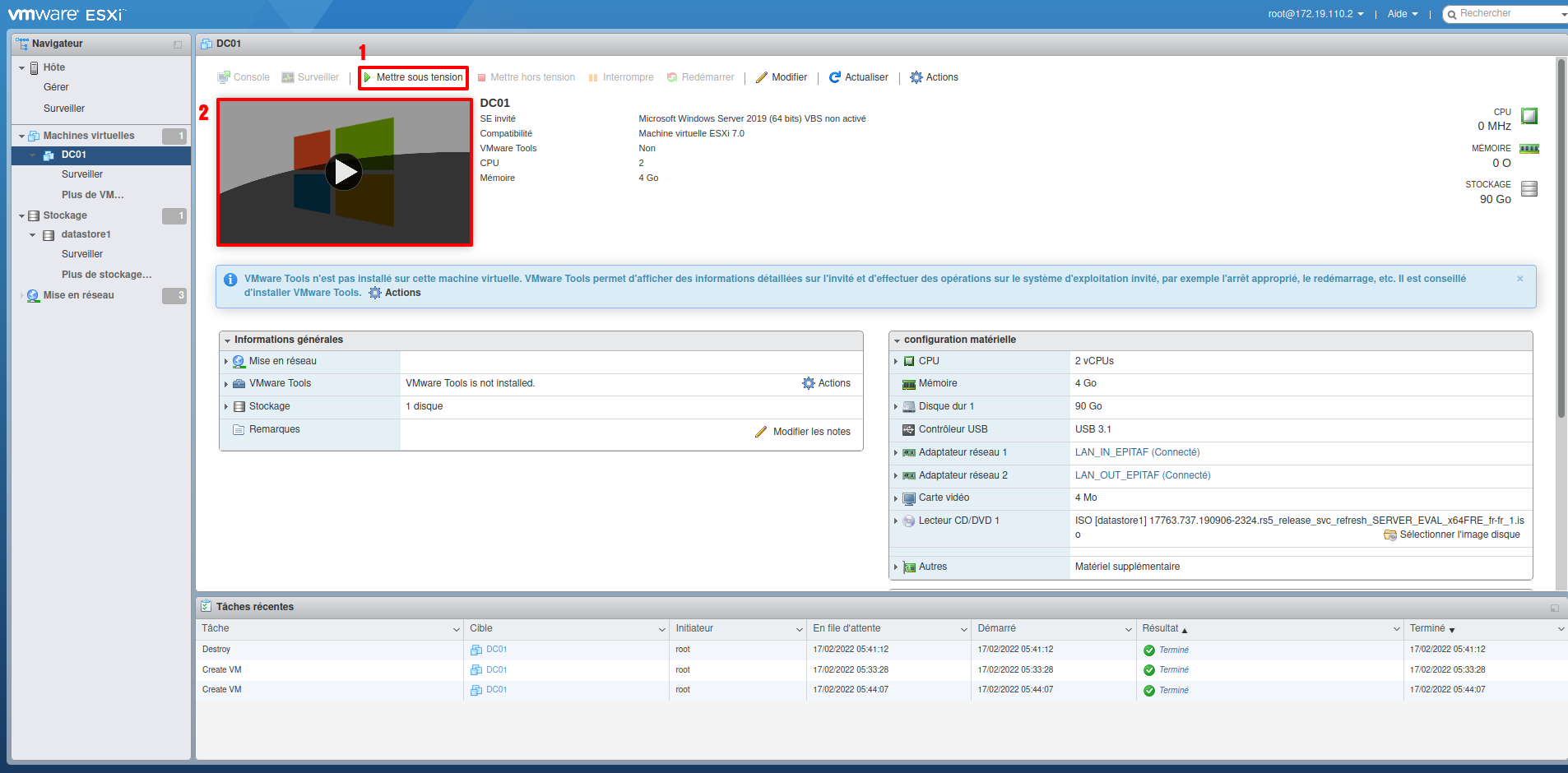The width and height of the screenshot is (1568, 773).
Task: Click the Actualiser refresh icon
Action: pos(835,77)
